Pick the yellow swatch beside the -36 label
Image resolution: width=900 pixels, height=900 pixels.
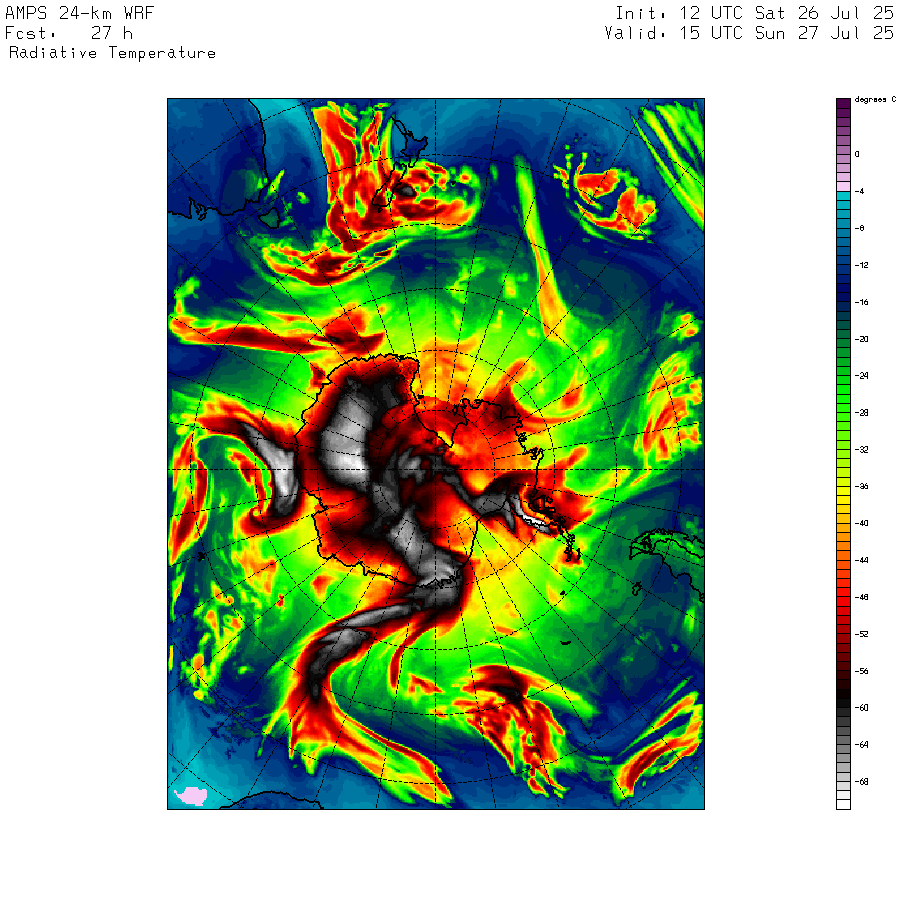[843, 491]
